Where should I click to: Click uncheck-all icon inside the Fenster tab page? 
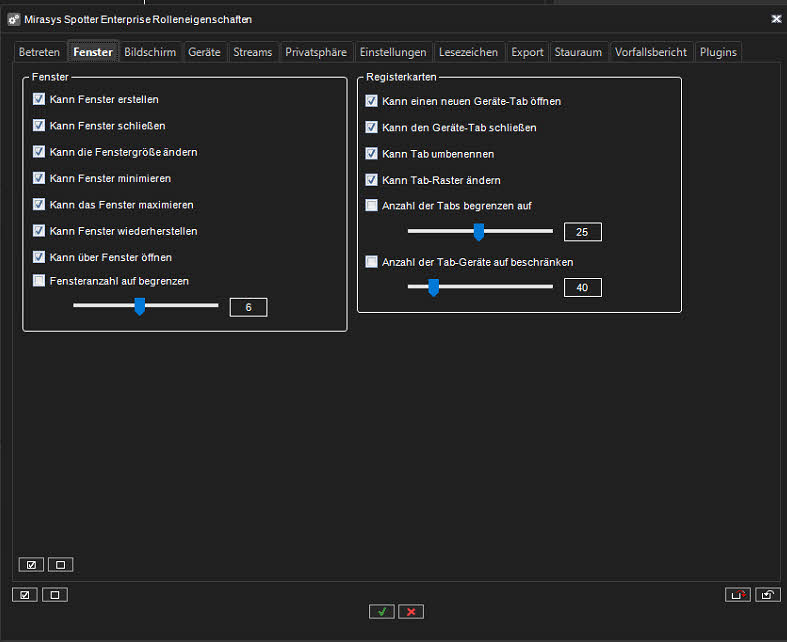pos(60,564)
